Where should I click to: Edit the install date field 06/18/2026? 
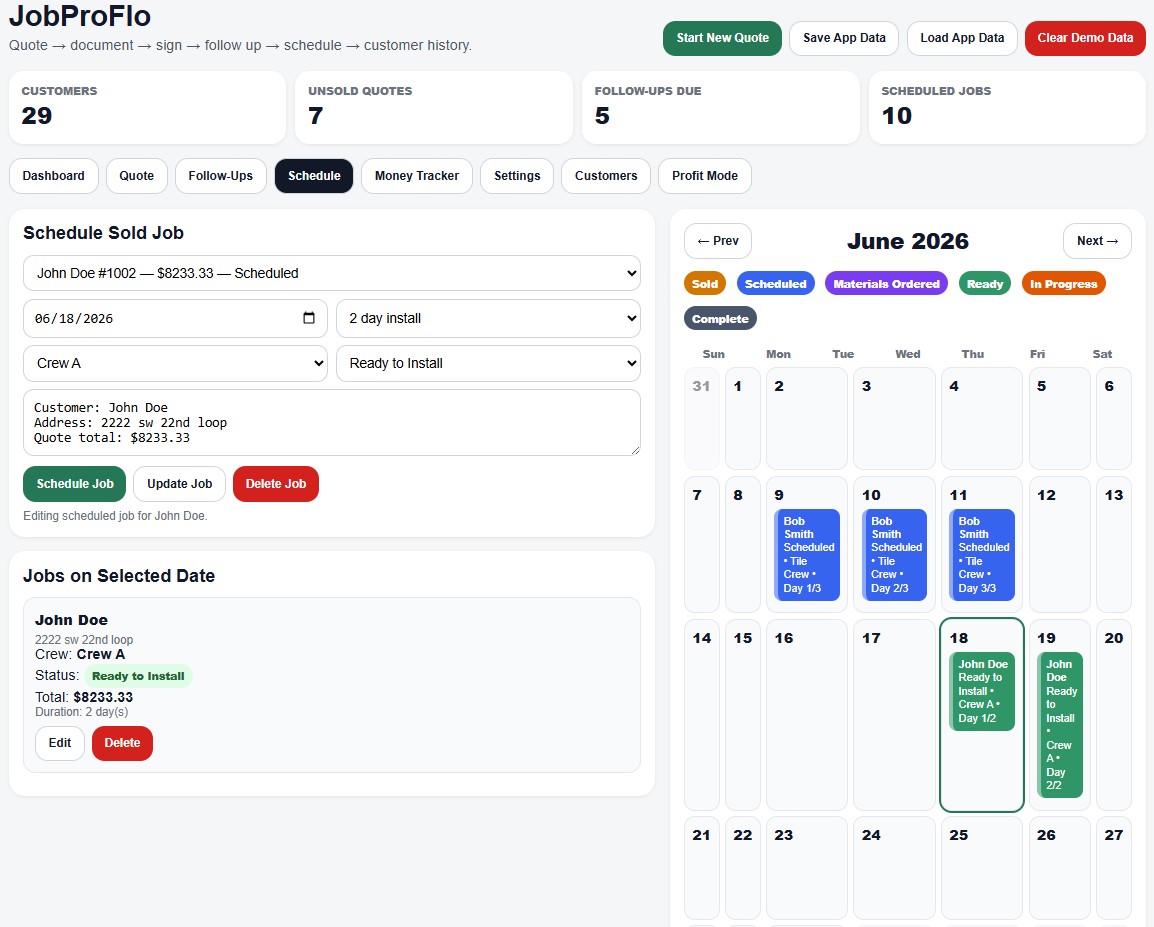(175, 319)
